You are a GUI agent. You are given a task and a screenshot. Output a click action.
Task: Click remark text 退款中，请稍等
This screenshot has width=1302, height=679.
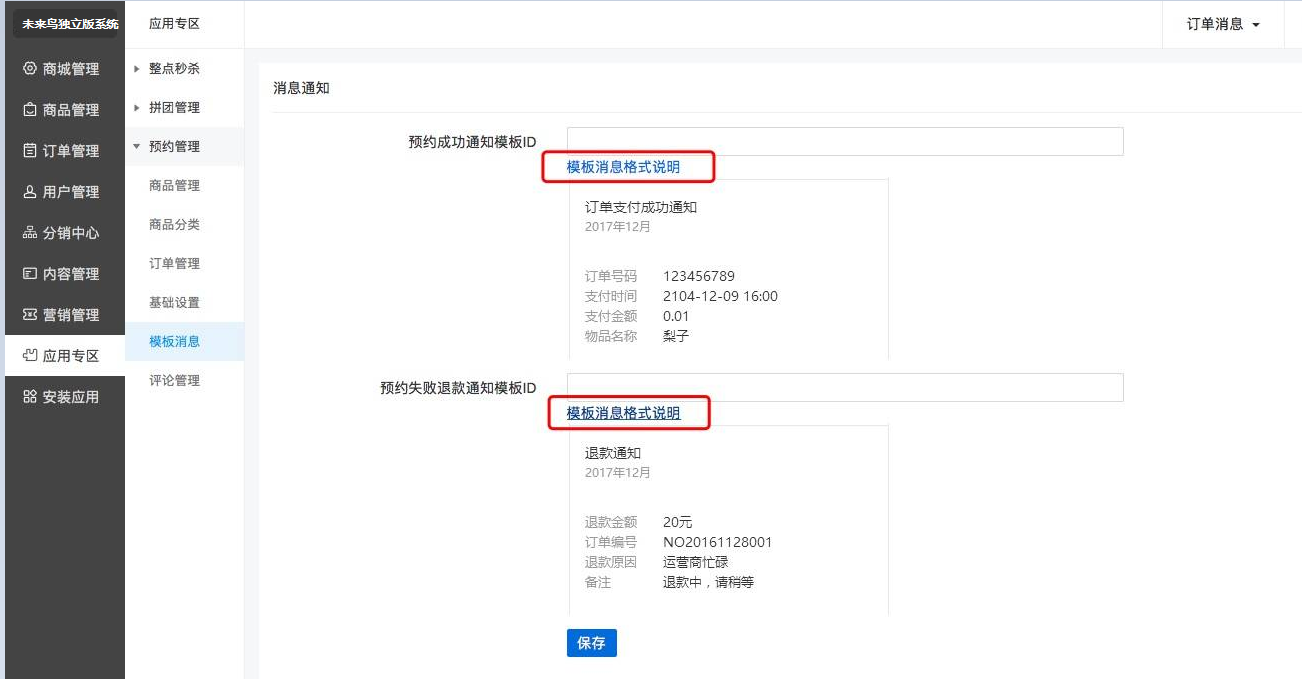pyautogui.click(x=708, y=582)
